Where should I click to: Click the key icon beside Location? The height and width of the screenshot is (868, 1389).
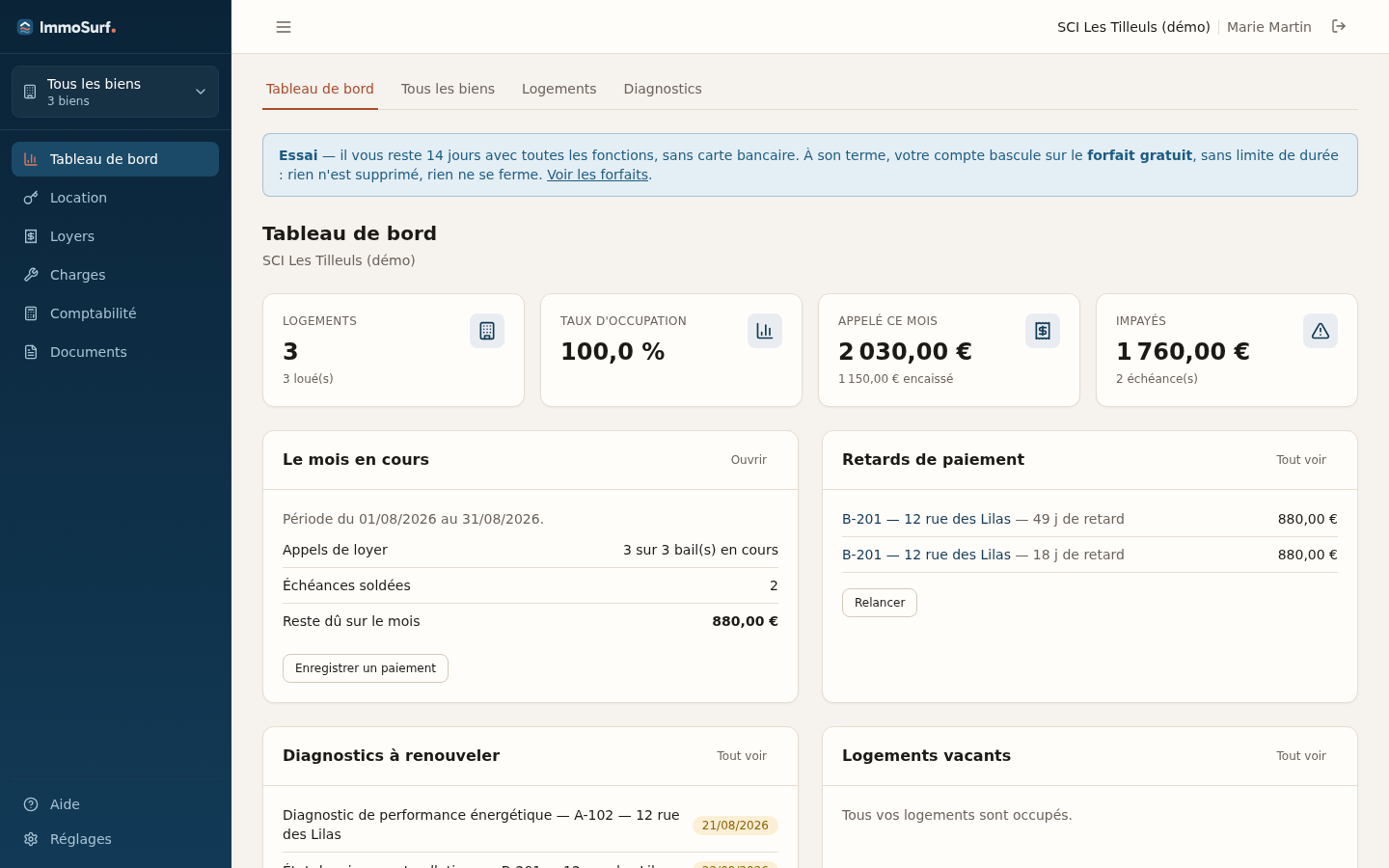pos(31,198)
